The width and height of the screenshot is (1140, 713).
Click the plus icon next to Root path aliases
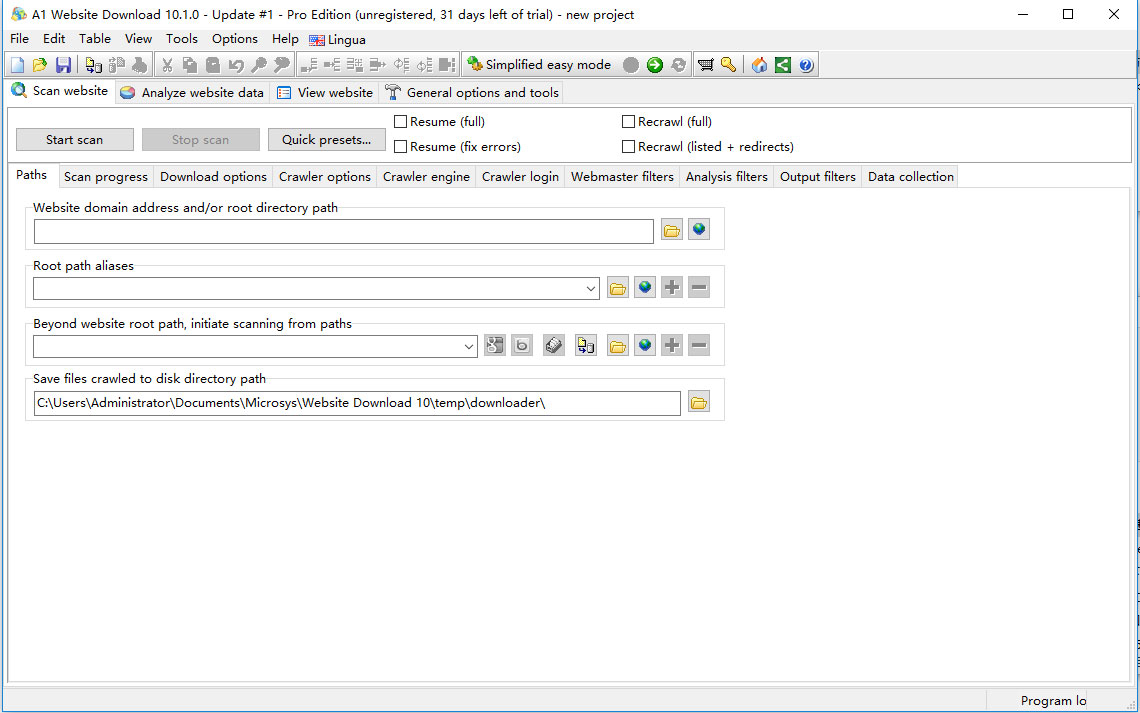672,288
